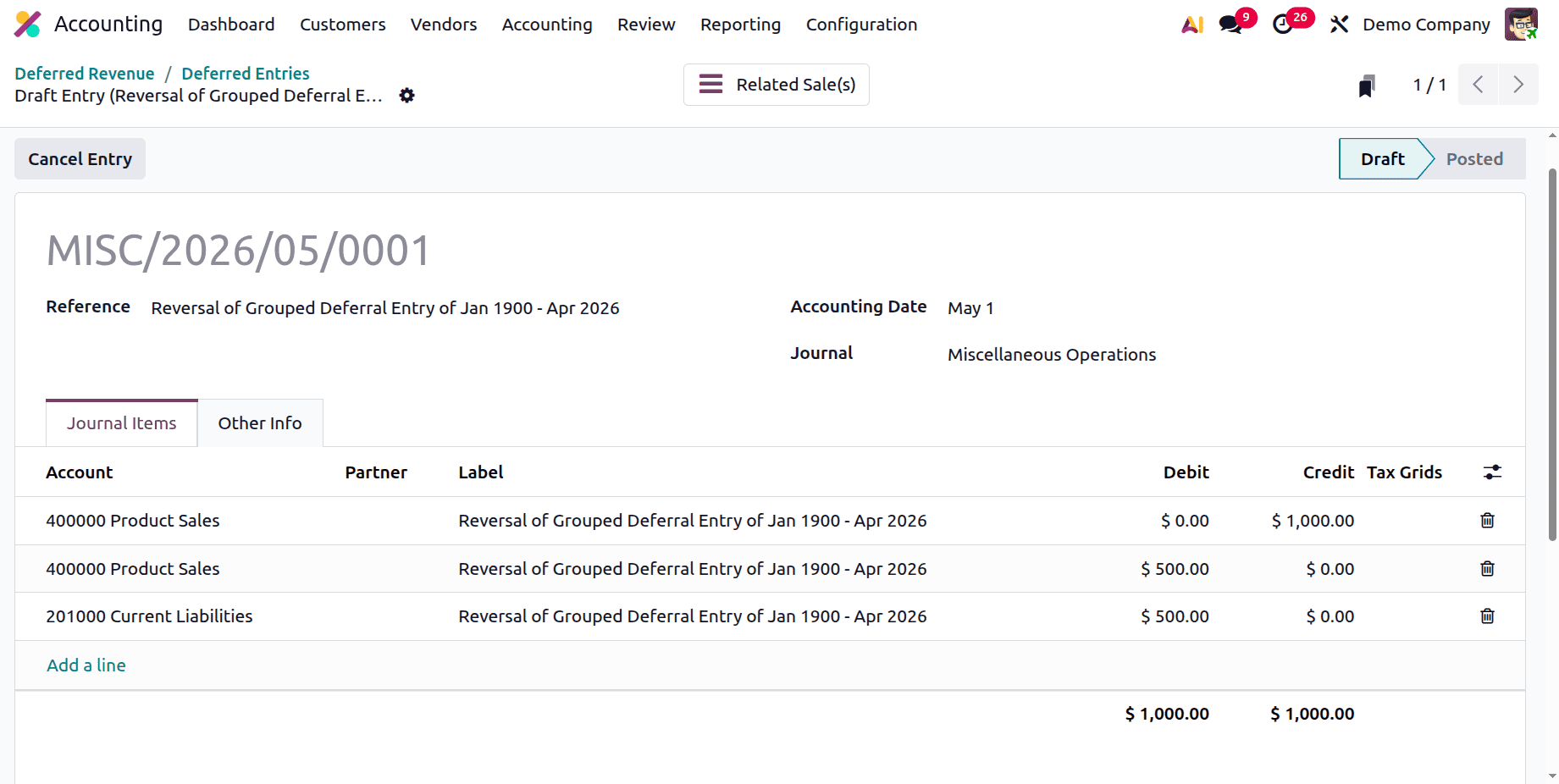Viewport: 1559px width, 784px height.
Task: Toggle the bookmark favorite icon near pagination
Action: pos(1366,85)
